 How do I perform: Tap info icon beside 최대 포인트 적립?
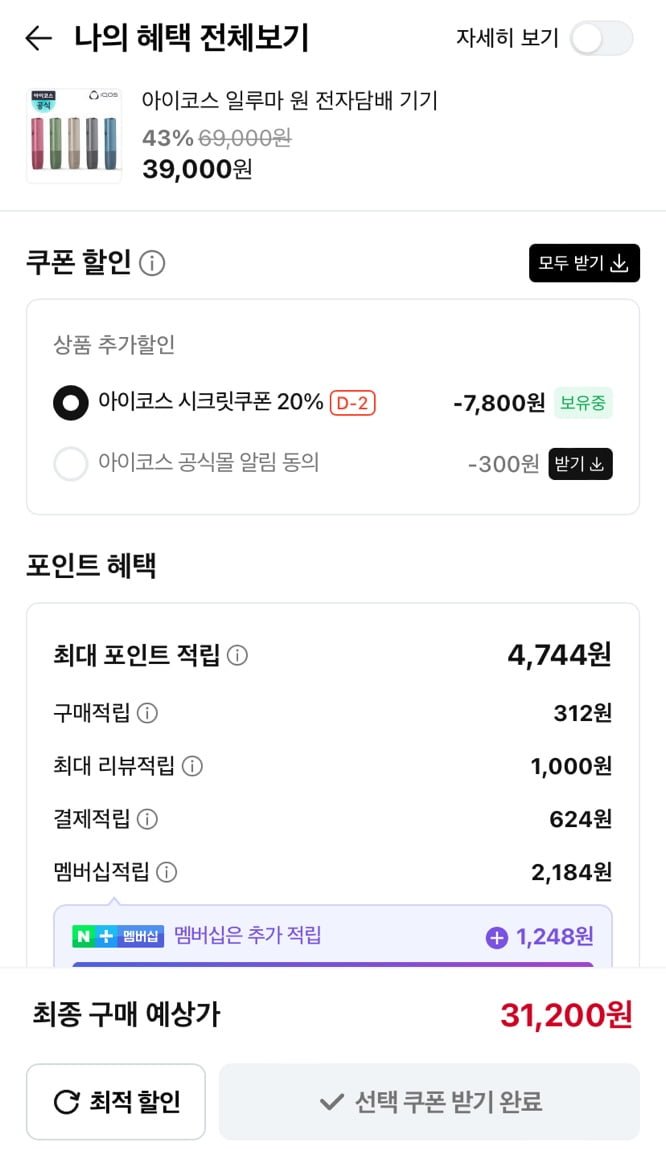pos(237,656)
